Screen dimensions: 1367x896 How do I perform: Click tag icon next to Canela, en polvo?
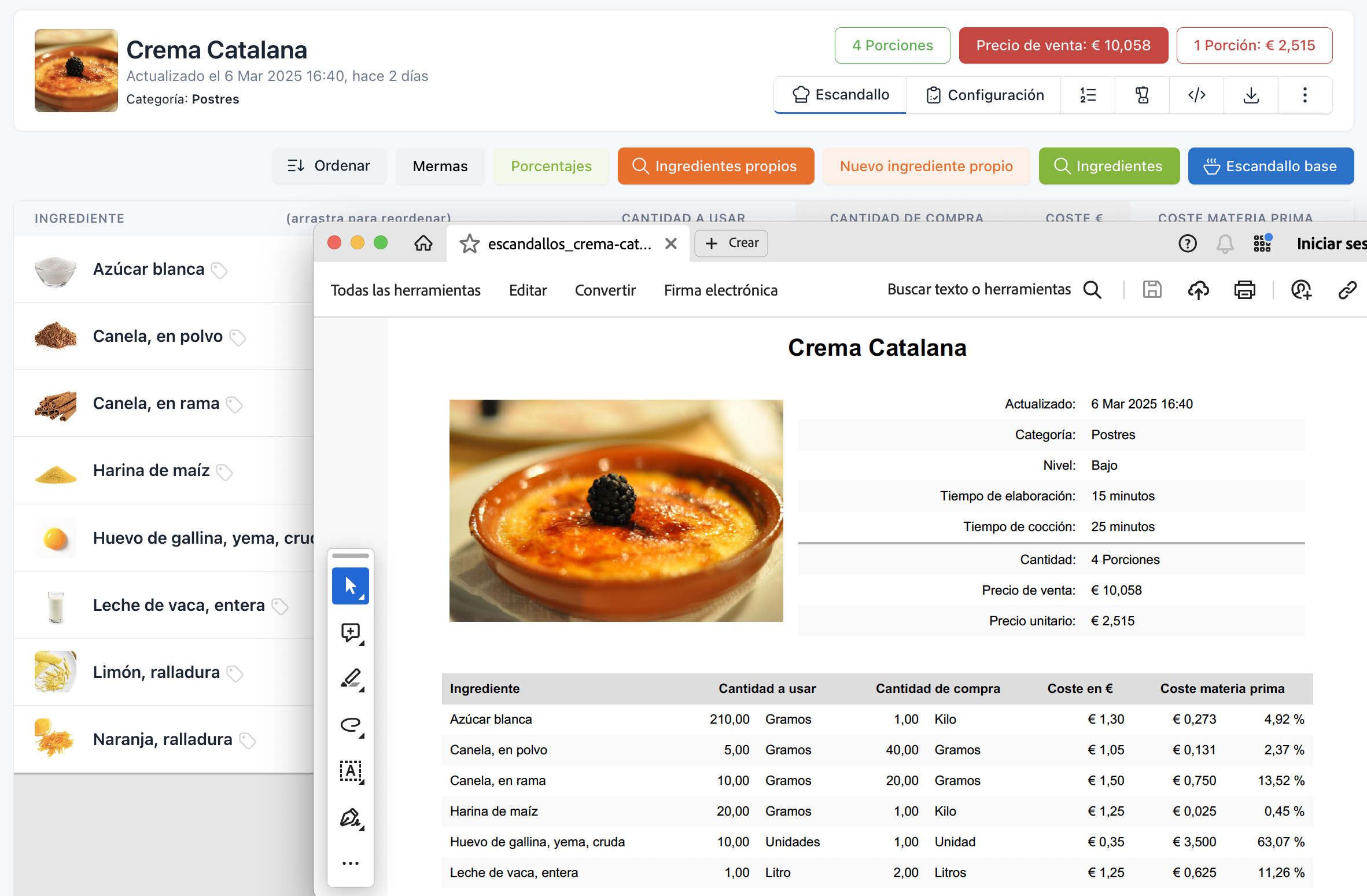pos(238,337)
